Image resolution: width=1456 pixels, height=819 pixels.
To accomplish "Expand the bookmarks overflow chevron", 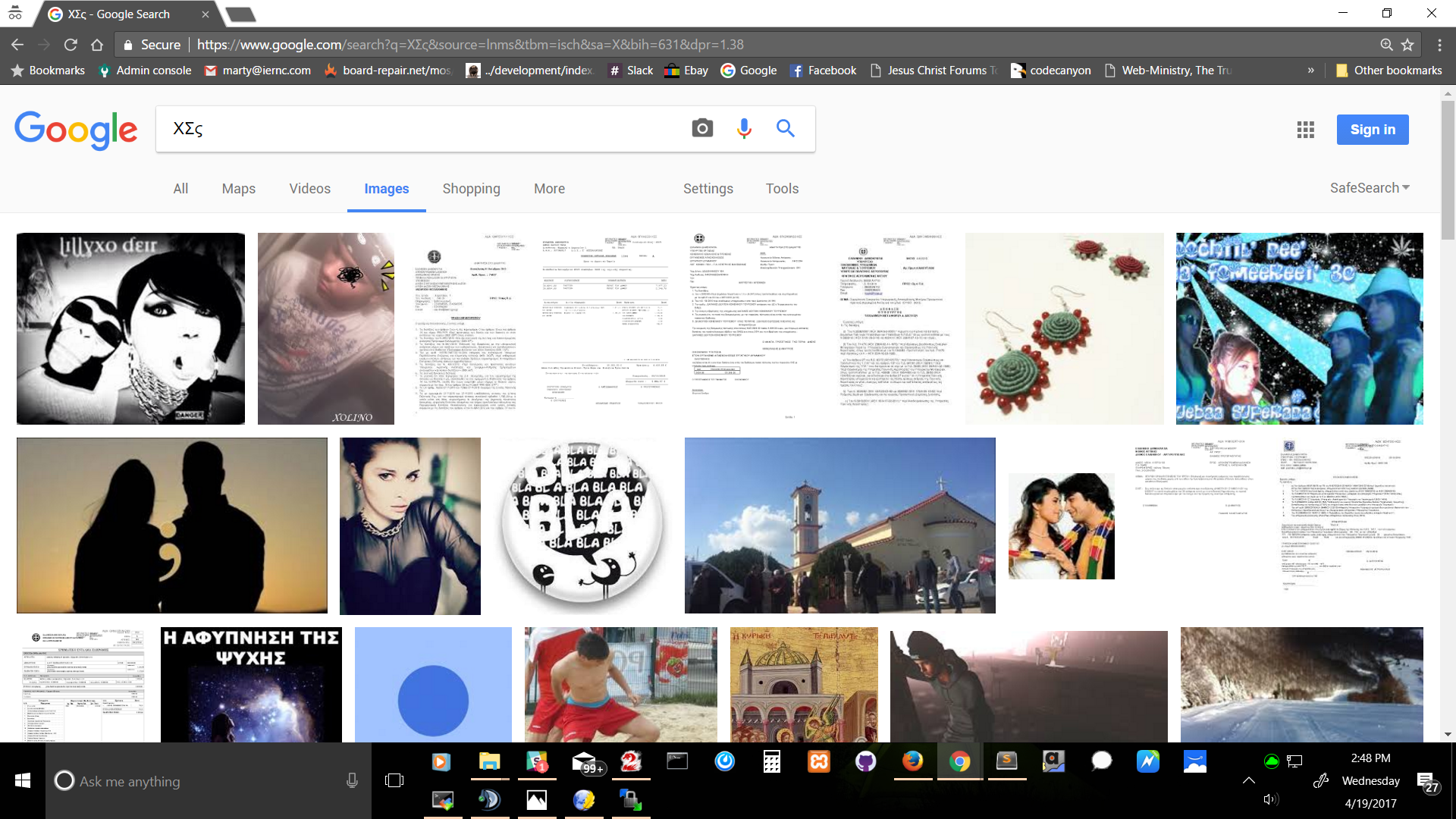I will [x=1311, y=70].
